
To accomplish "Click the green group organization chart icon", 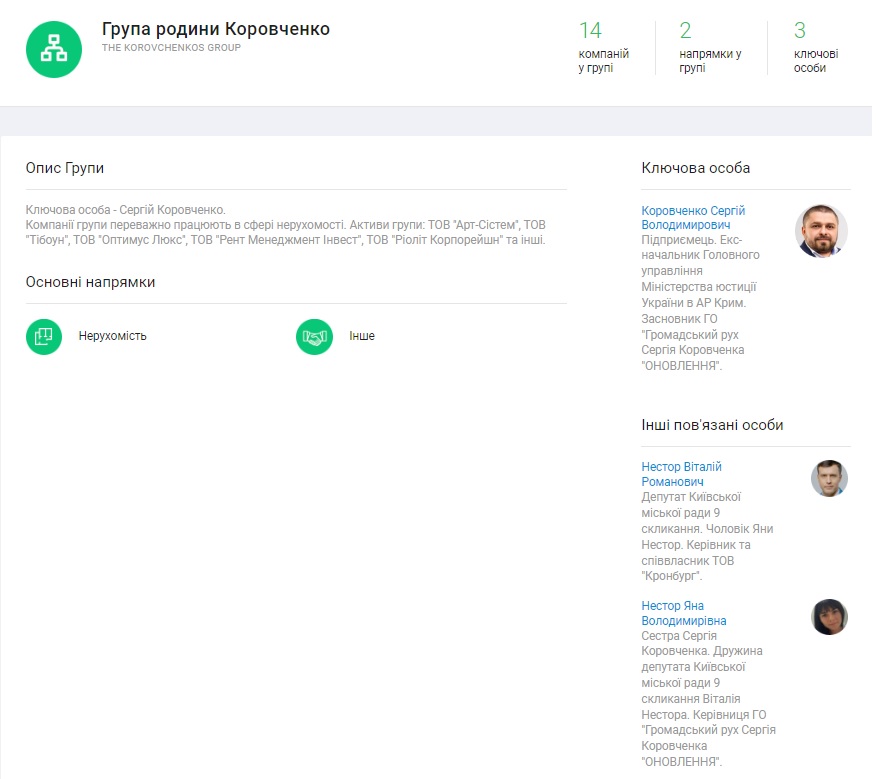I will click(x=54, y=48).
